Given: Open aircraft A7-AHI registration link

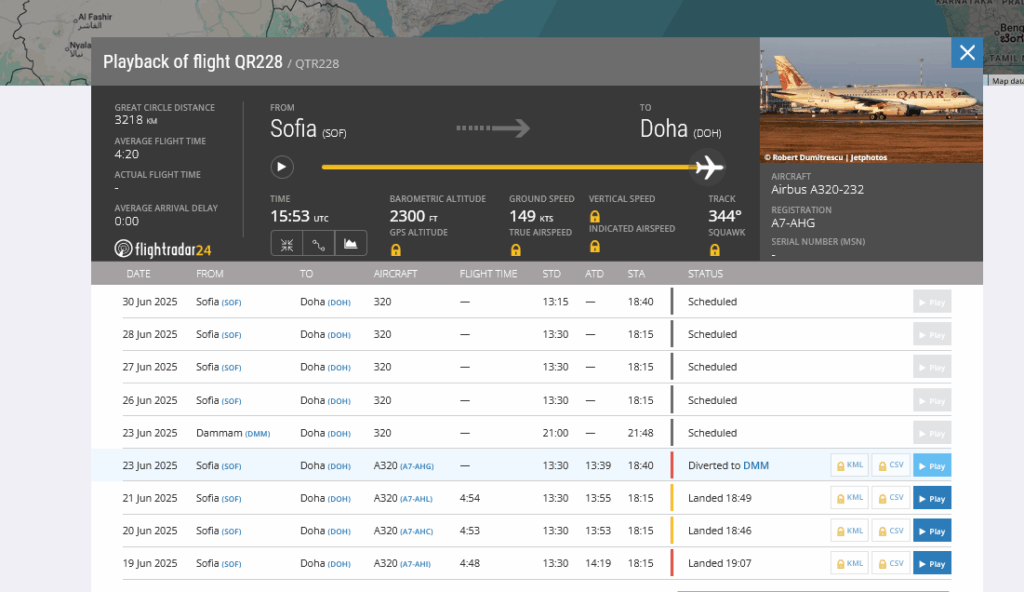Looking at the screenshot, I should point(415,564).
